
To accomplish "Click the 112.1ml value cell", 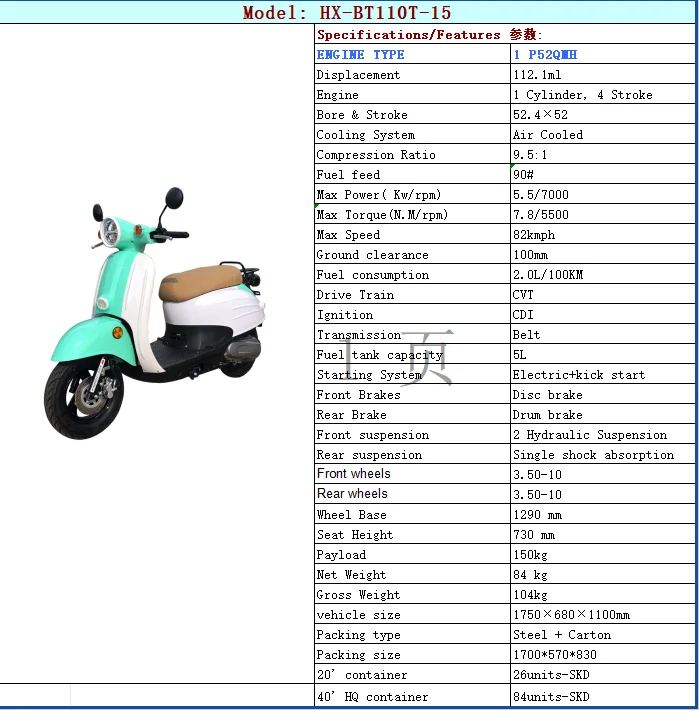I will coord(603,74).
